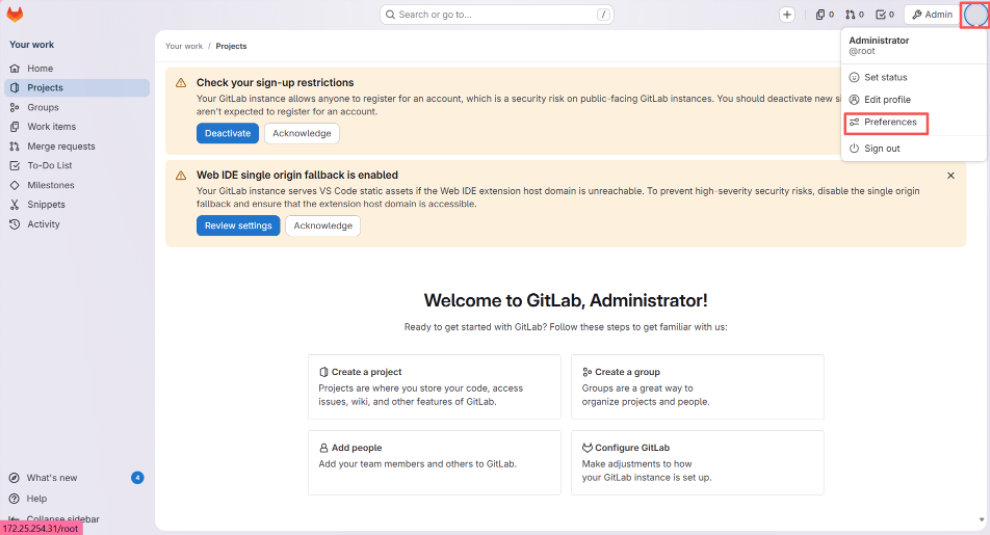Viewport: 990px width, 535px height.
Task: Click the Snippets scissors icon
Action: click(15, 205)
